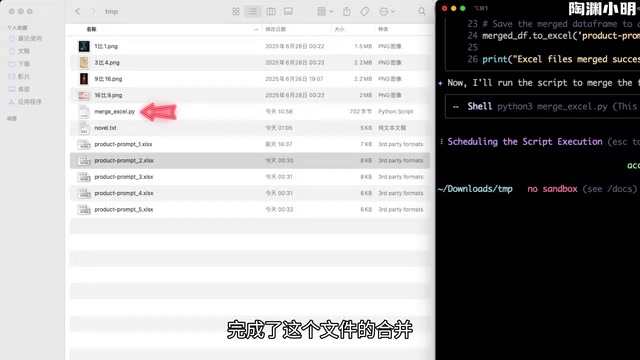Select file name 16比9.png

pyautogui.click(x=108, y=95)
